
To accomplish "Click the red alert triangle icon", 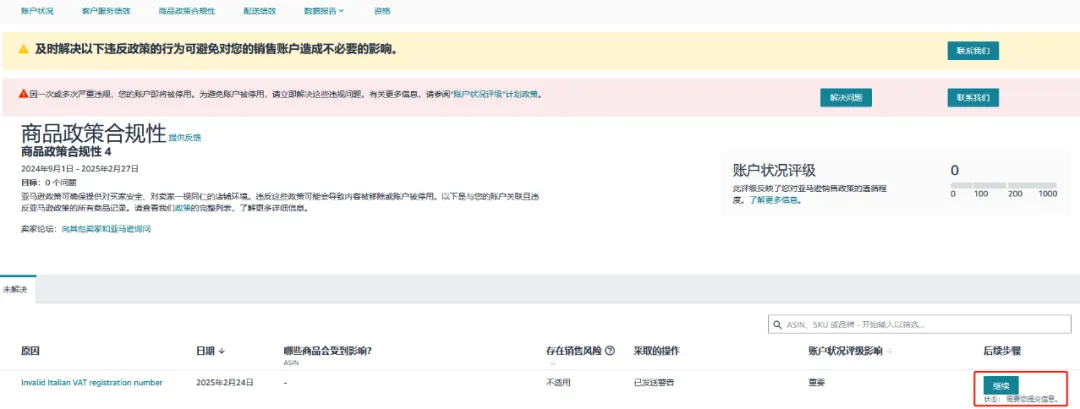I will click(x=23, y=94).
